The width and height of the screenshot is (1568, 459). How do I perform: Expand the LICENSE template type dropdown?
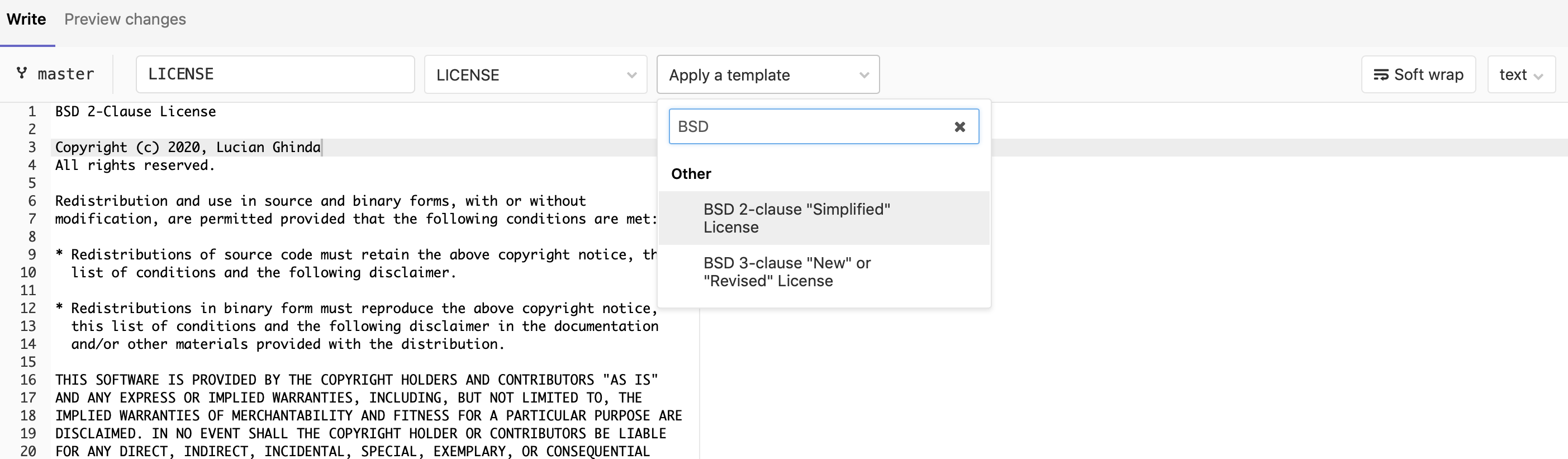(x=535, y=74)
